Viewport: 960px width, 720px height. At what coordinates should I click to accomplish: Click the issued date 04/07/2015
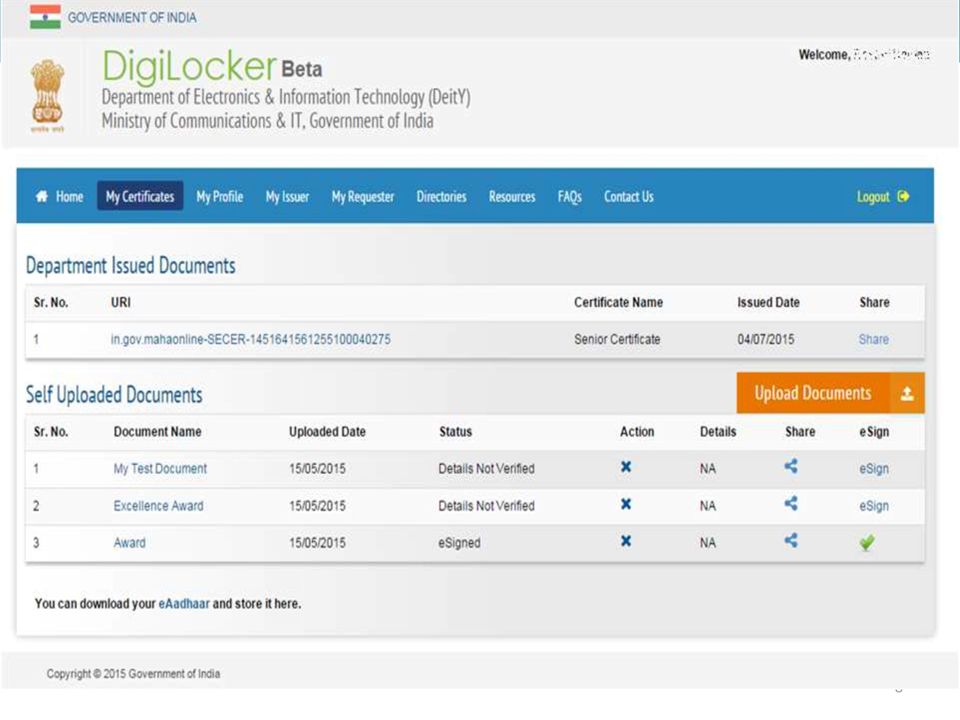point(765,339)
